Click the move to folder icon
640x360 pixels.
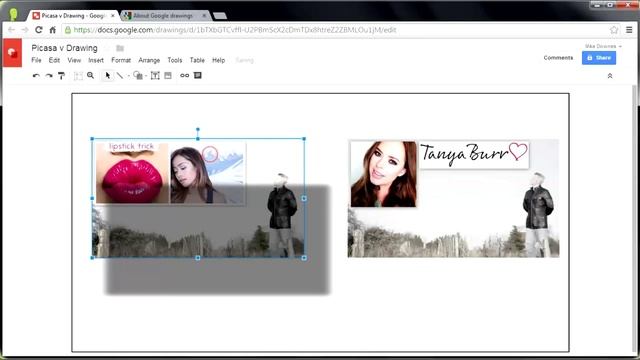tap(120, 48)
